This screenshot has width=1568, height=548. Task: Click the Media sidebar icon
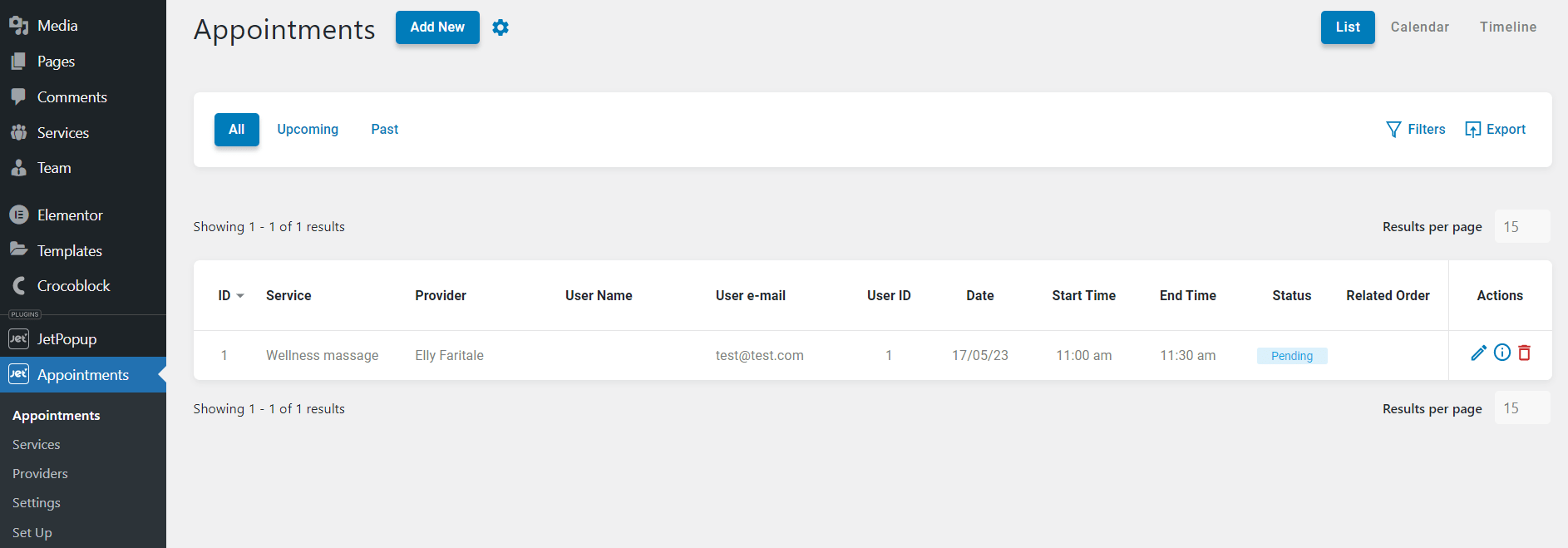point(18,26)
